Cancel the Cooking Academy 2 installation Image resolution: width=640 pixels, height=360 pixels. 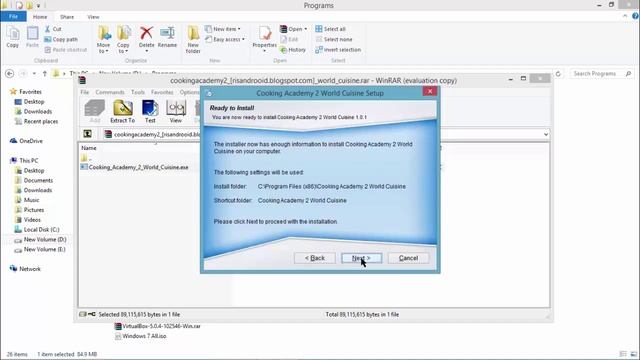(408, 258)
